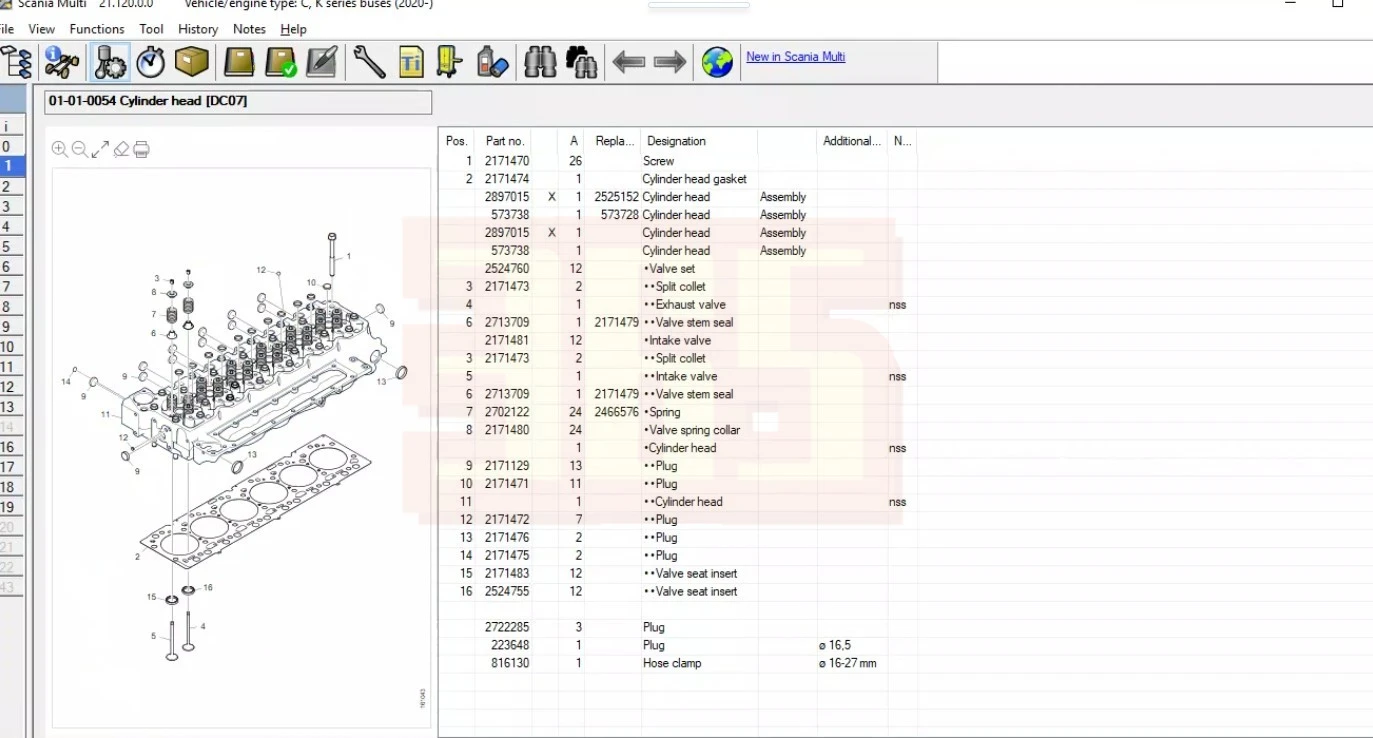
Task: Zoom in on the parts diagram
Action: [x=59, y=149]
